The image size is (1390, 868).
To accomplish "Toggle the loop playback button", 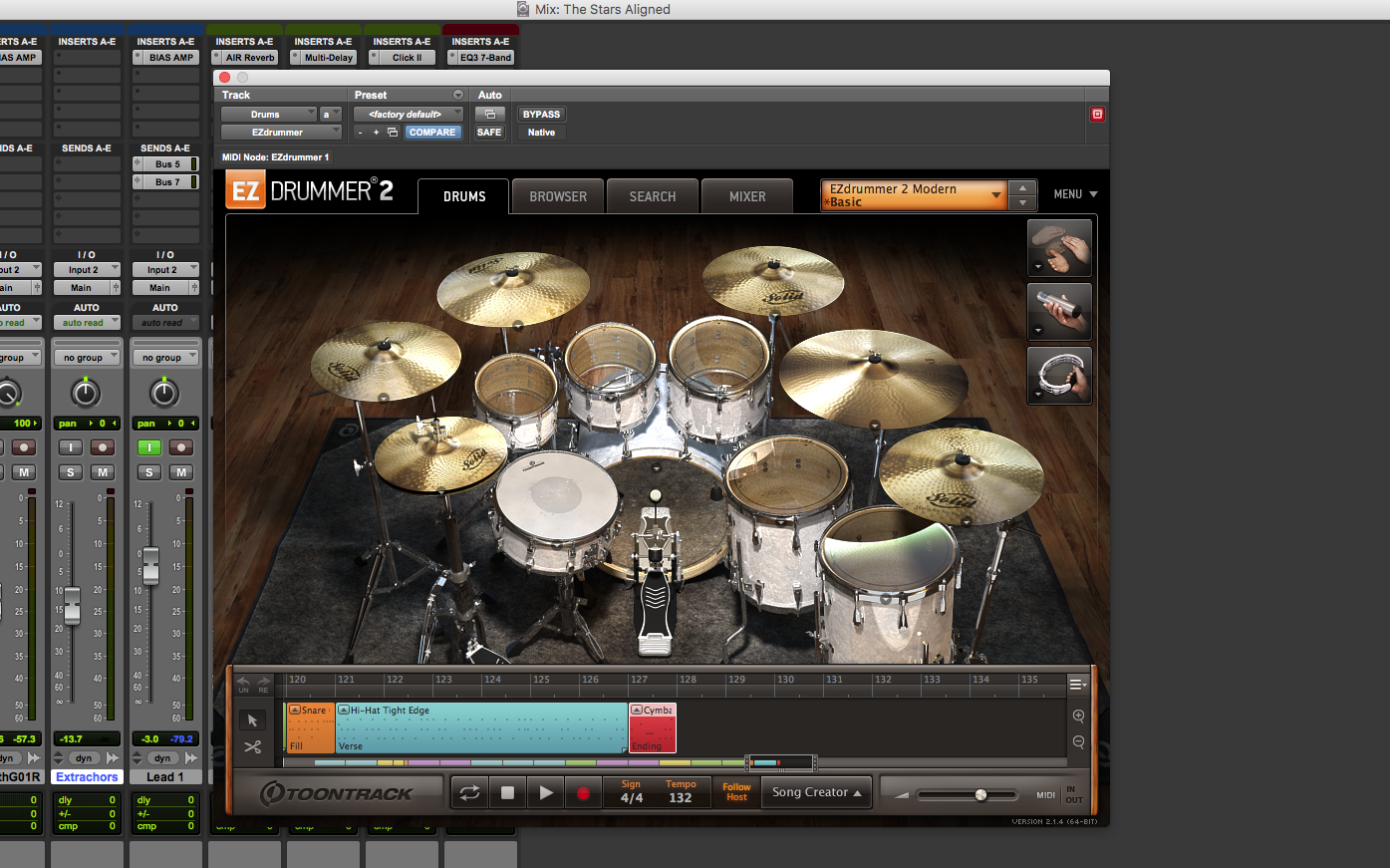I will pyautogui.click(x=469, y=793).
